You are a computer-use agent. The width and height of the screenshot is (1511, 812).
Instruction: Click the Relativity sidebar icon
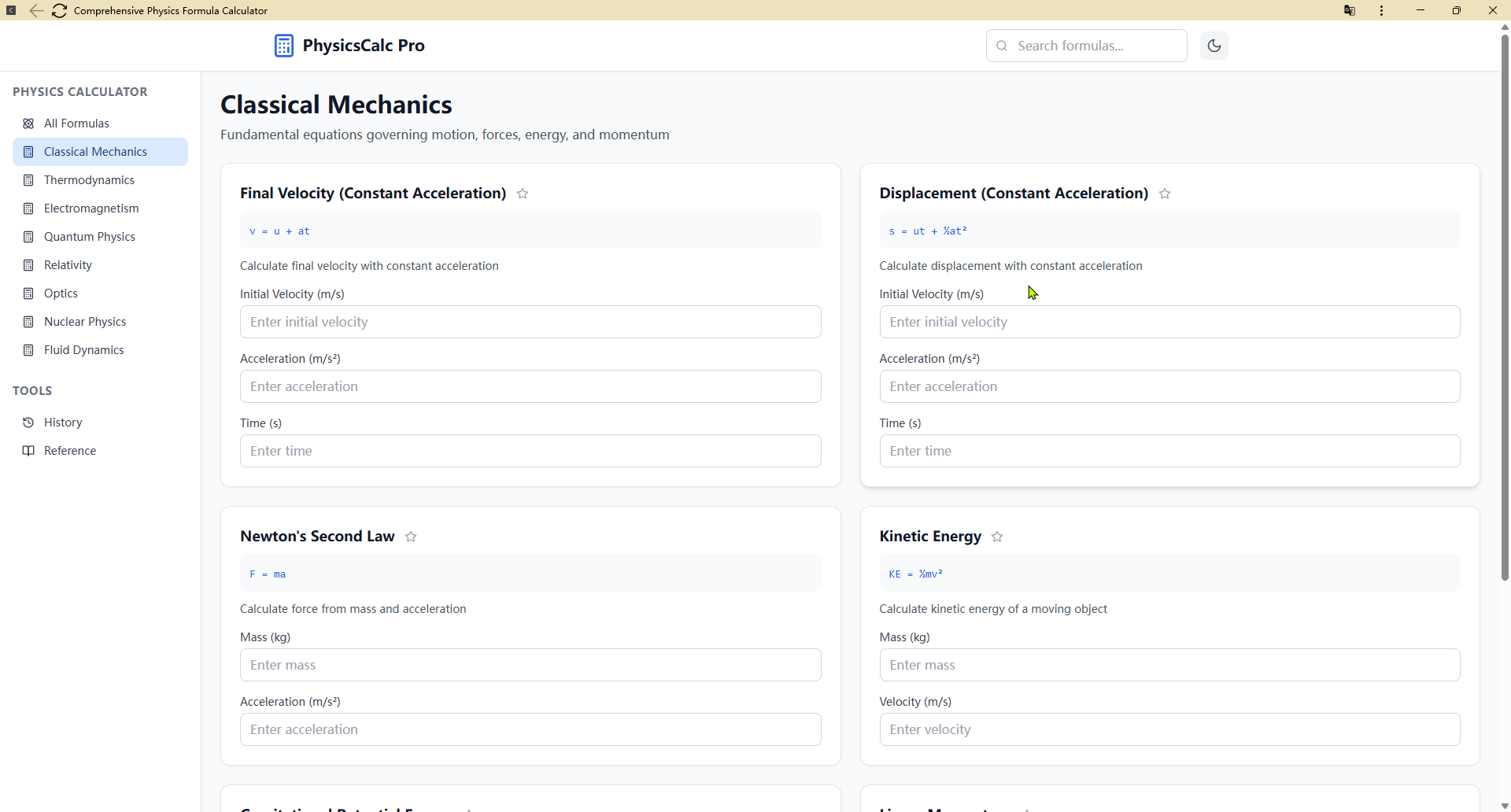tap(28, 265)
